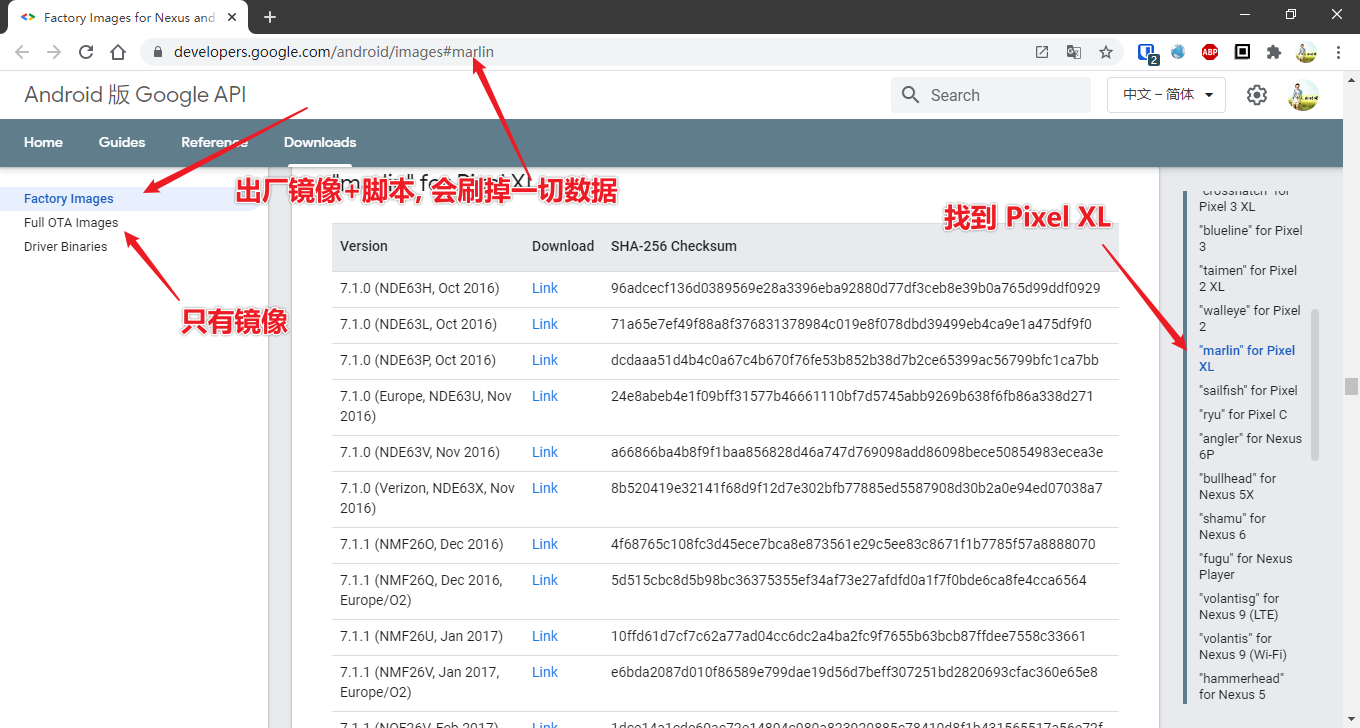Screen dimensions: 1360x728
Task: Bookmark this page with the star icon
Action: click(1105, 52)
